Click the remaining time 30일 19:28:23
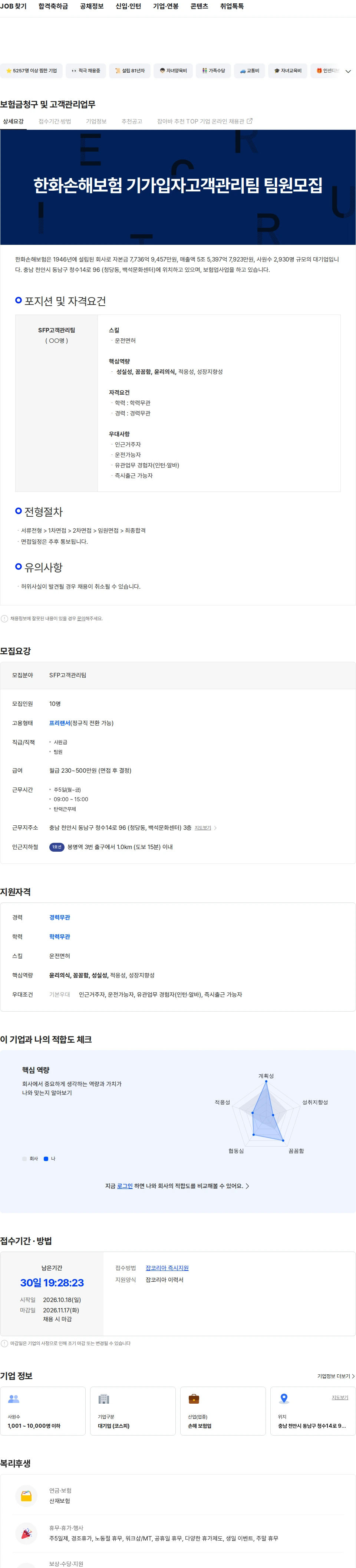356x1568 pixels. (52, 1282)
